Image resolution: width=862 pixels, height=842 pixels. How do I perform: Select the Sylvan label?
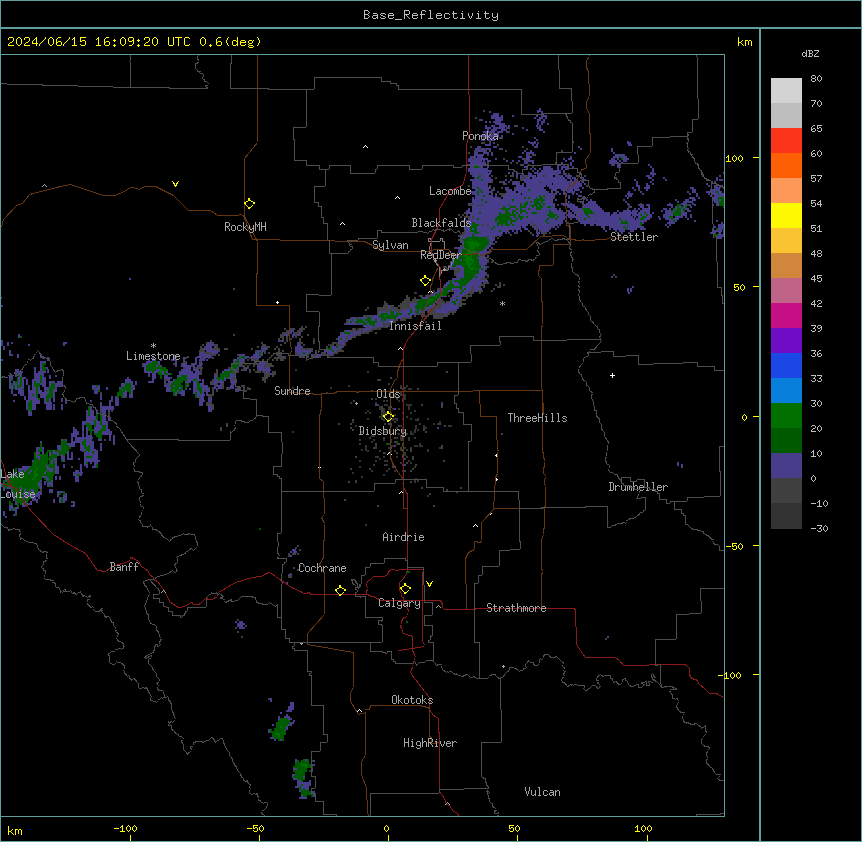point(390,245)
